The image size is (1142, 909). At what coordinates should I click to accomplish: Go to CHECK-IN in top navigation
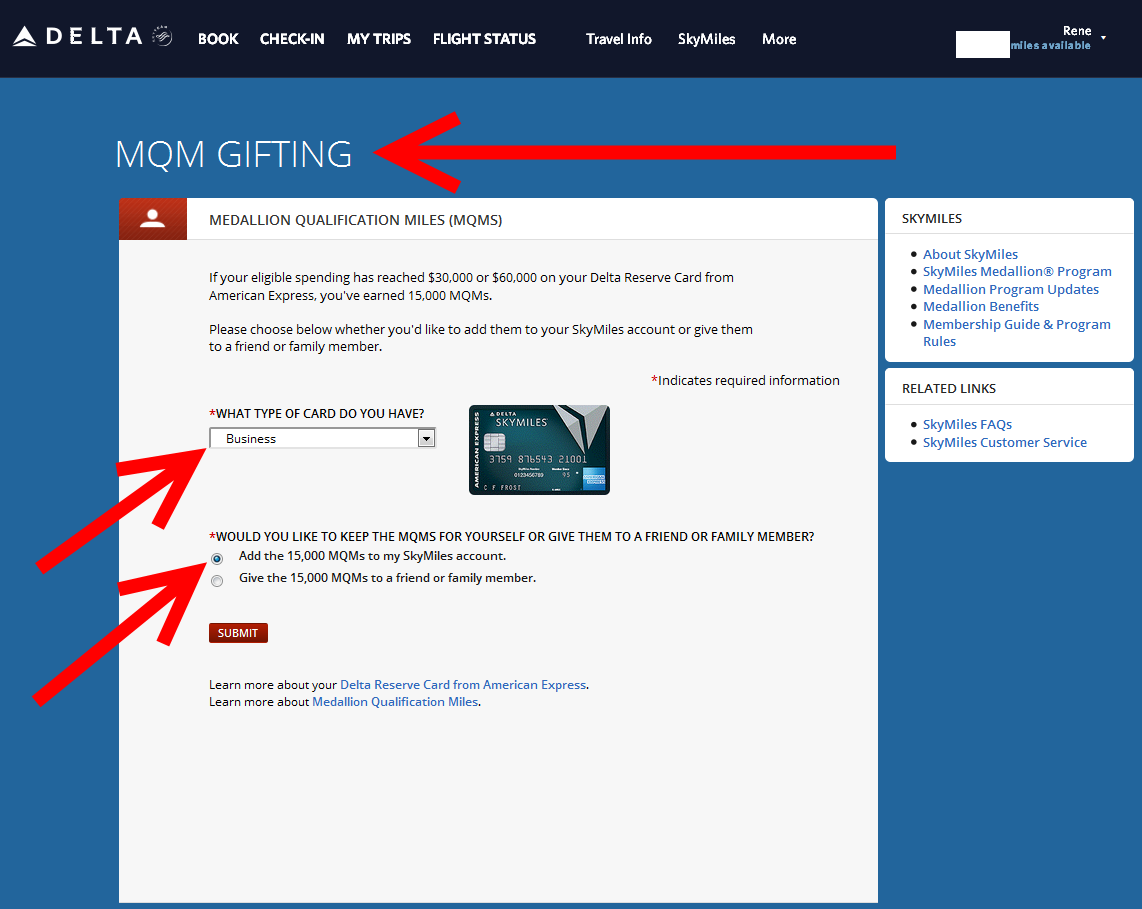[x=292, y=39]
